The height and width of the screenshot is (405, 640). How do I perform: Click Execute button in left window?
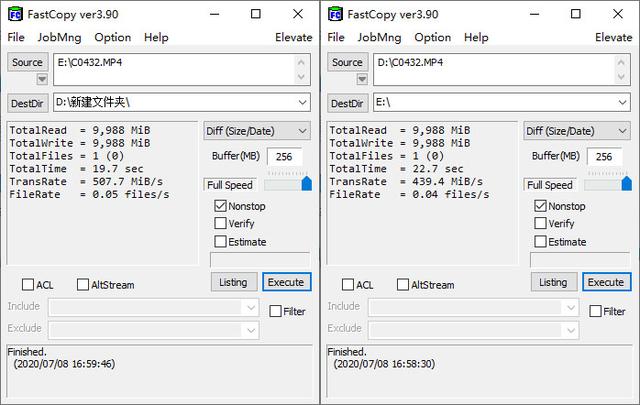point(287,282)
